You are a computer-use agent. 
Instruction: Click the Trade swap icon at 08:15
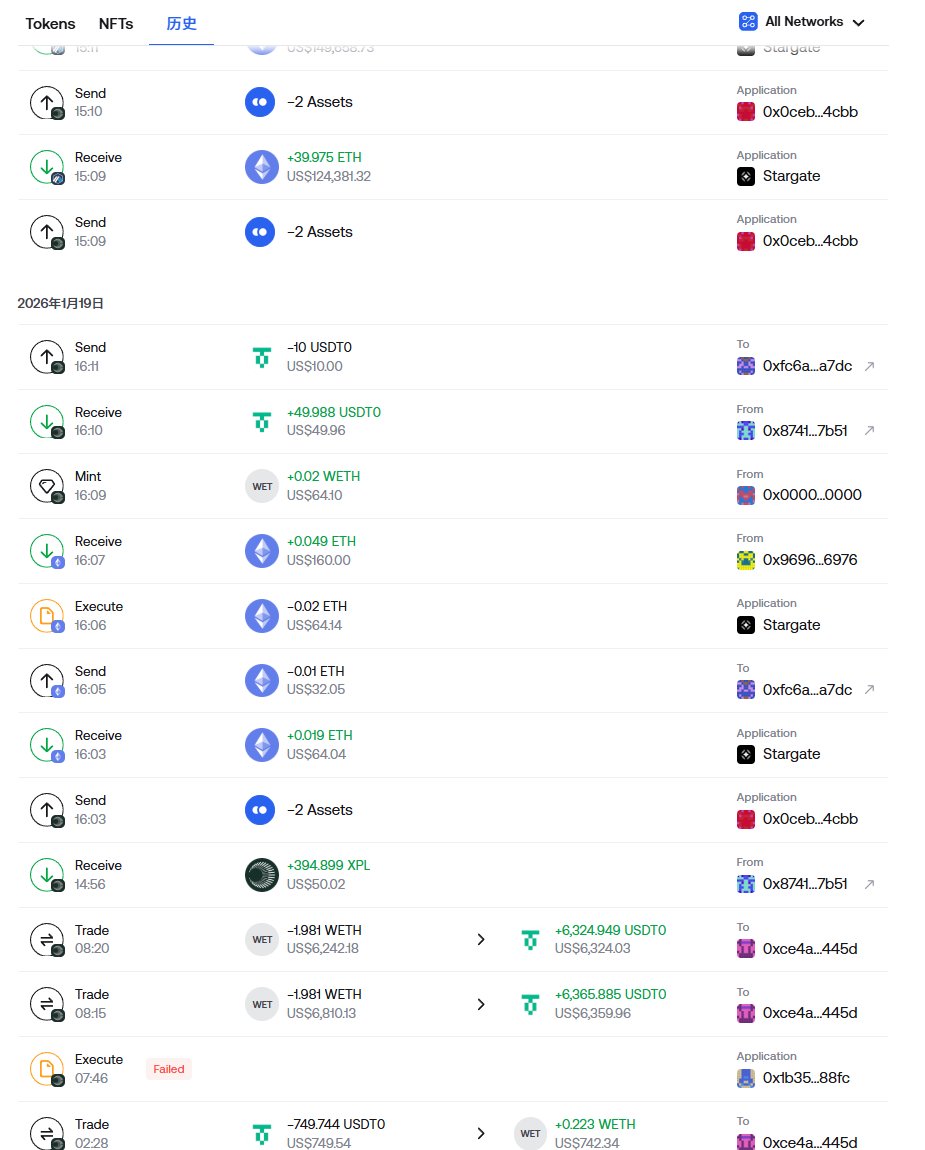pos(47,1004)
